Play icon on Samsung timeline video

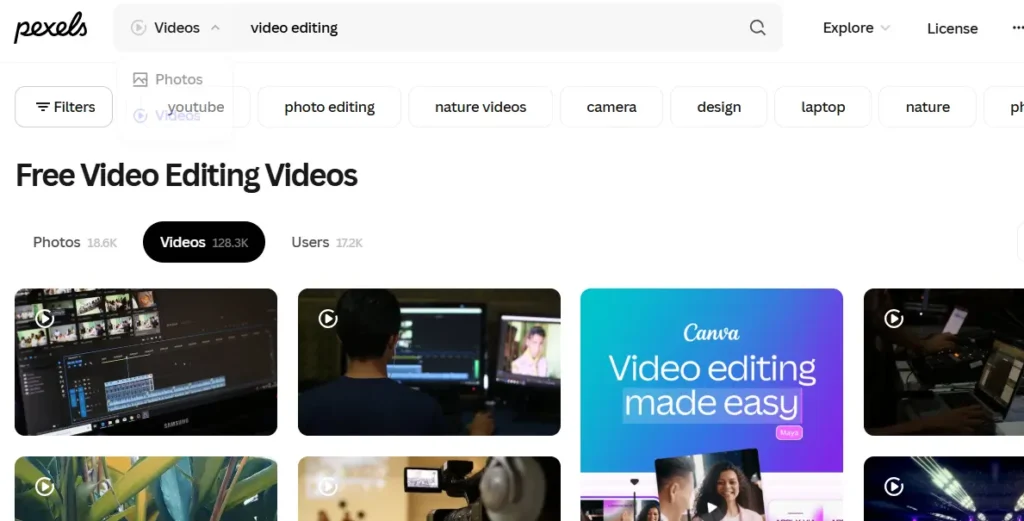[44, 319]
